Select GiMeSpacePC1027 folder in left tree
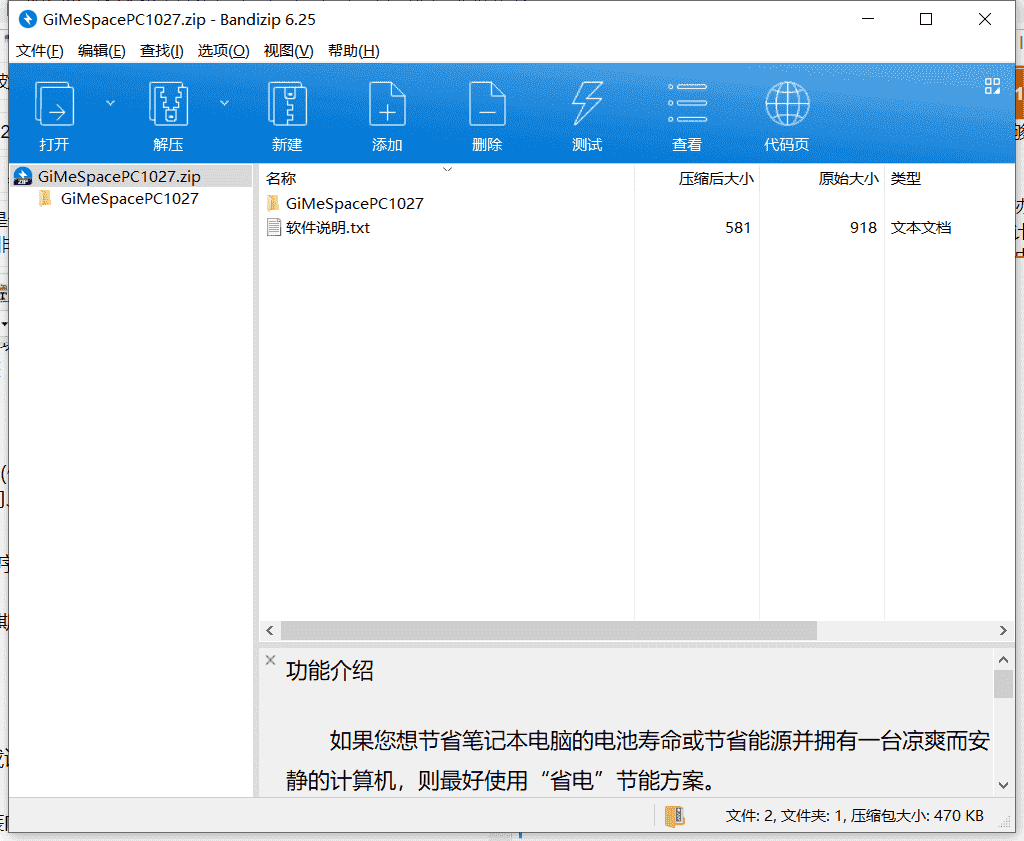The image size is (1024, 841). [x=129, y=198]
